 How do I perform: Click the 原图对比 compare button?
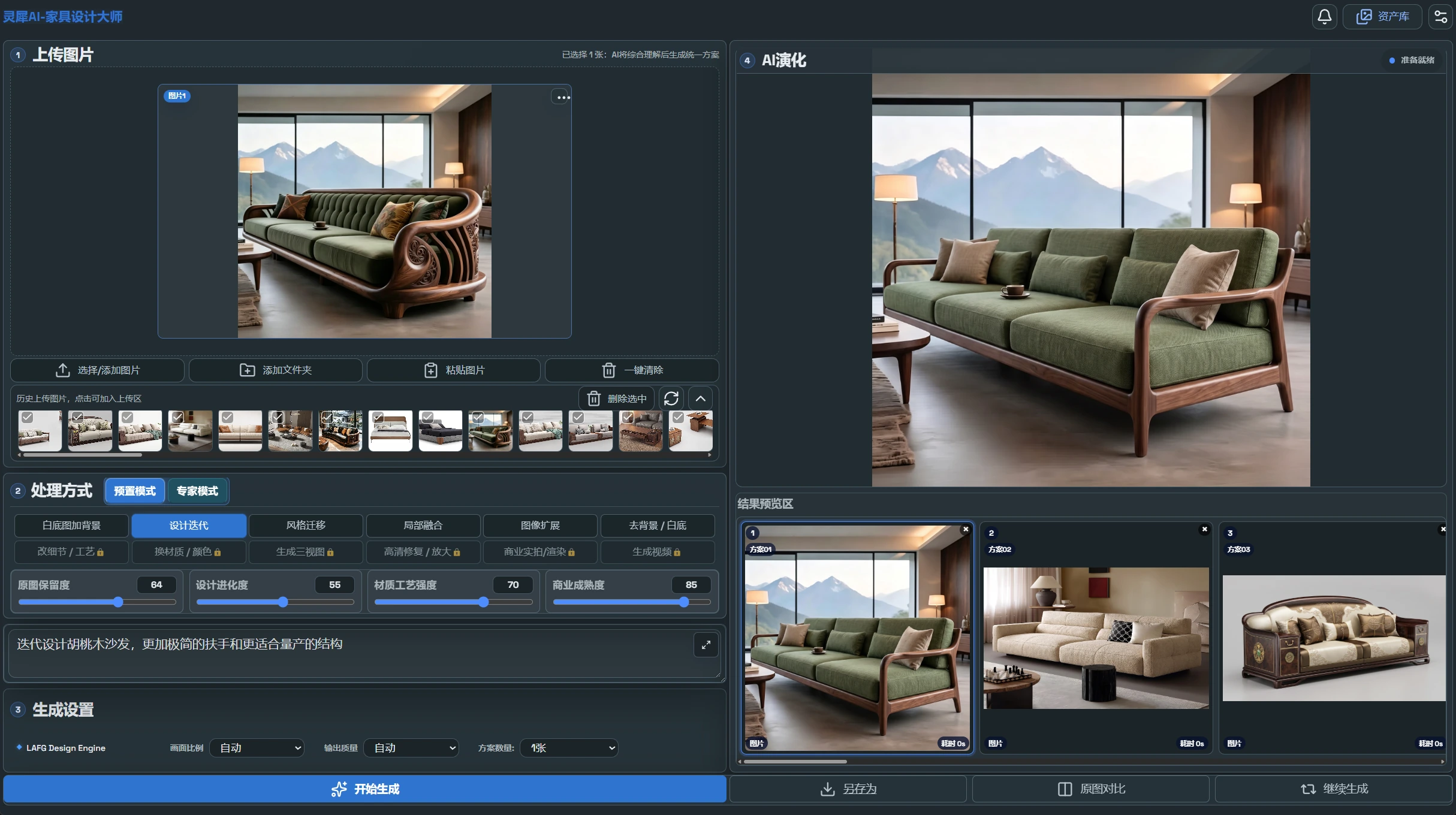click(1091, 789)
